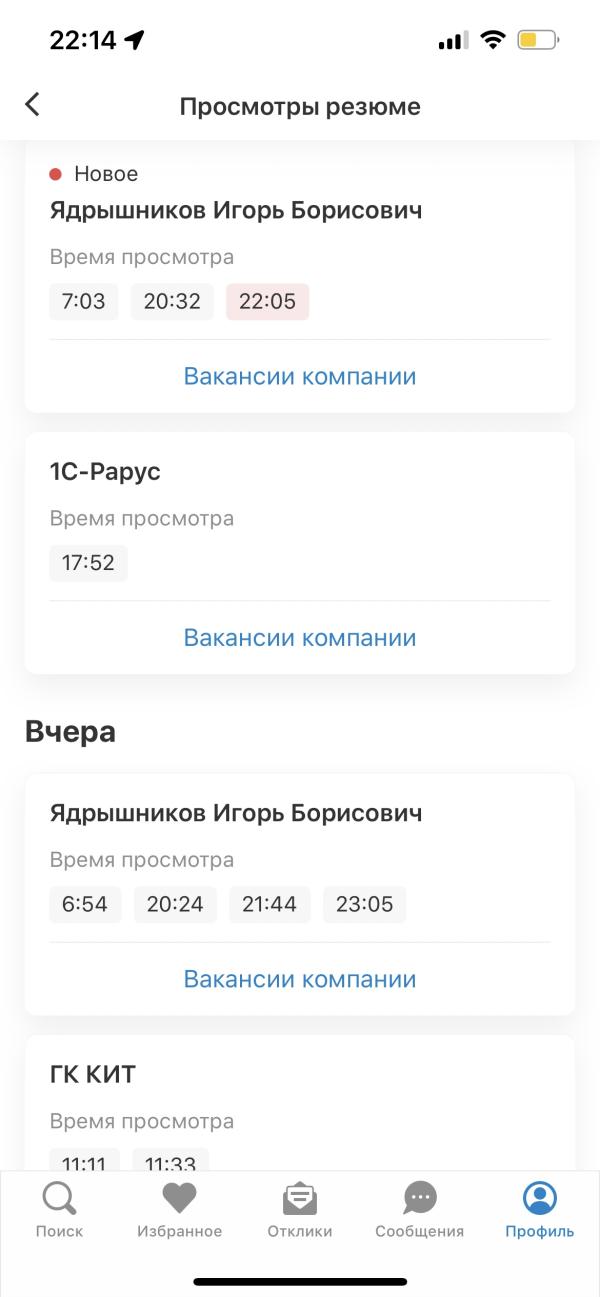The height and width of the screenshot is (1297, 600).
Task: Open Вакансии компании under 1С-Рарус
Action: (300, 637)
